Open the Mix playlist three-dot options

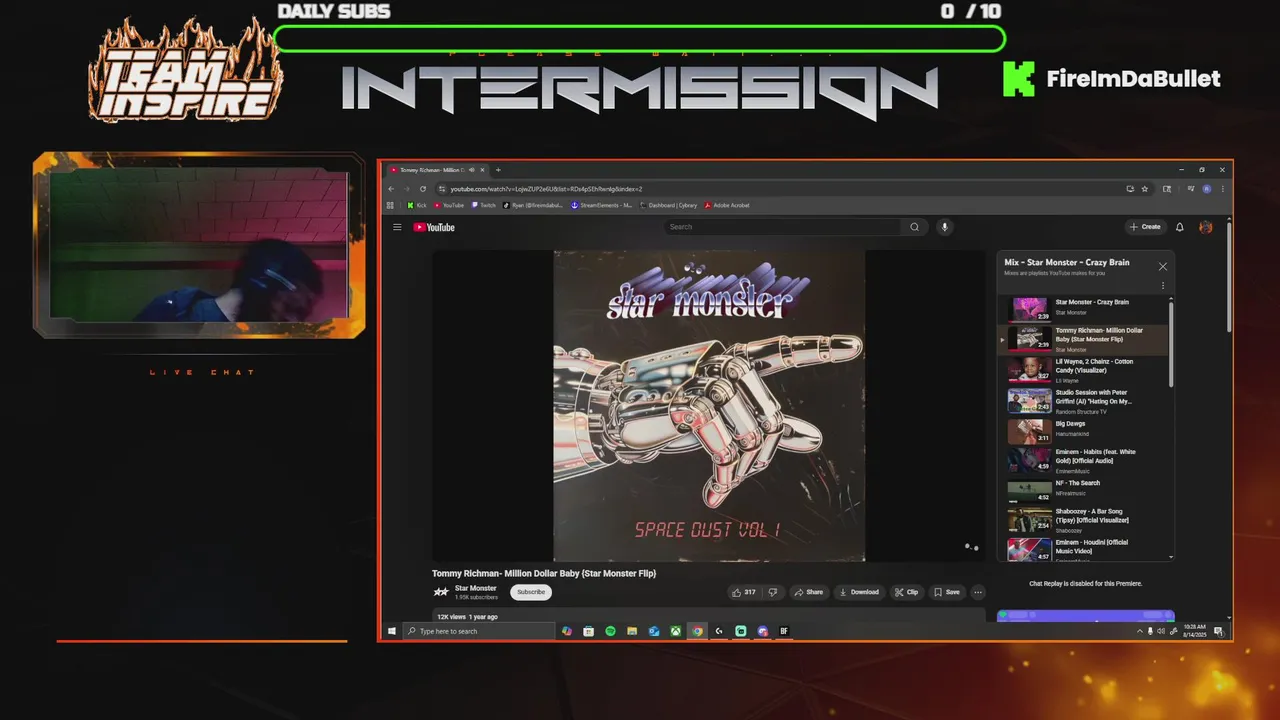(x=1163, y=286)
